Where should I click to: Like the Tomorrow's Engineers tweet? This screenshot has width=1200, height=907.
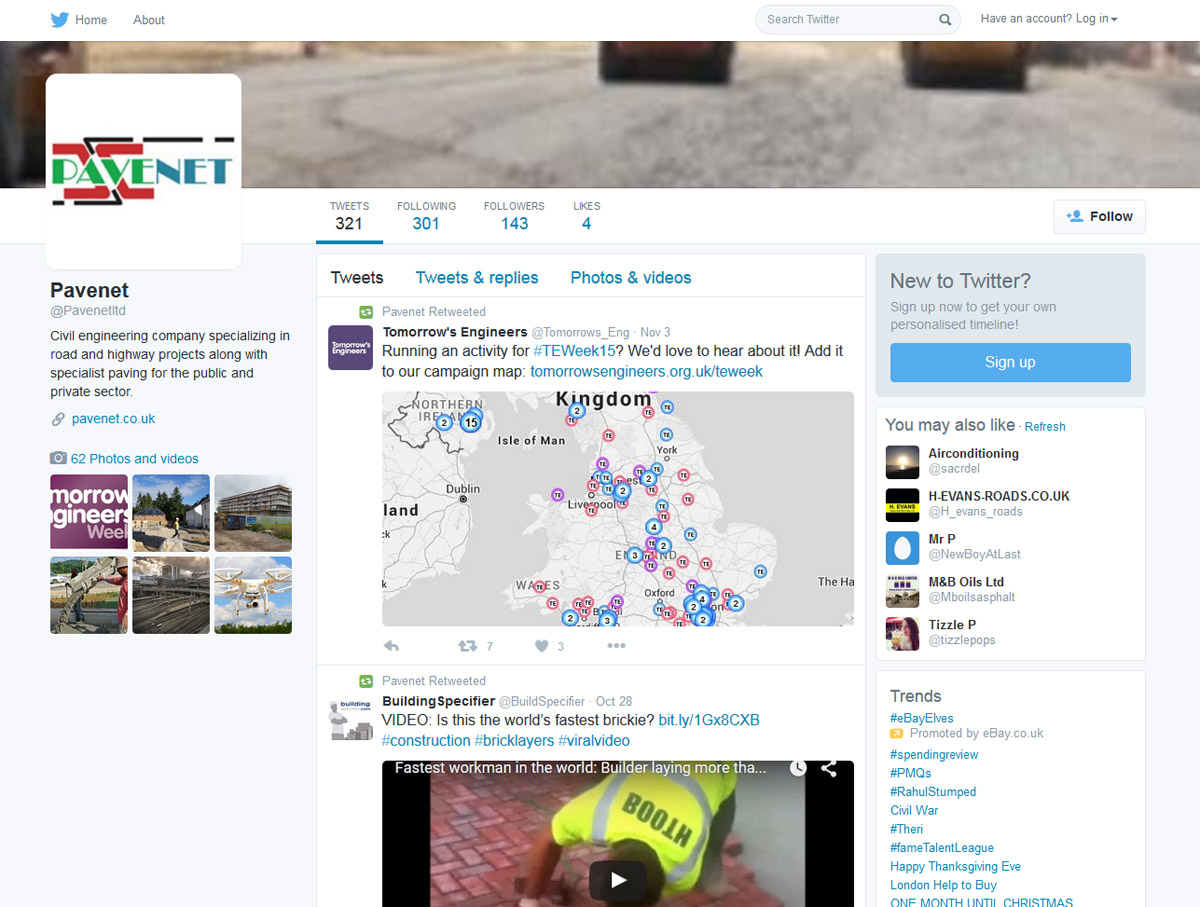541,646
